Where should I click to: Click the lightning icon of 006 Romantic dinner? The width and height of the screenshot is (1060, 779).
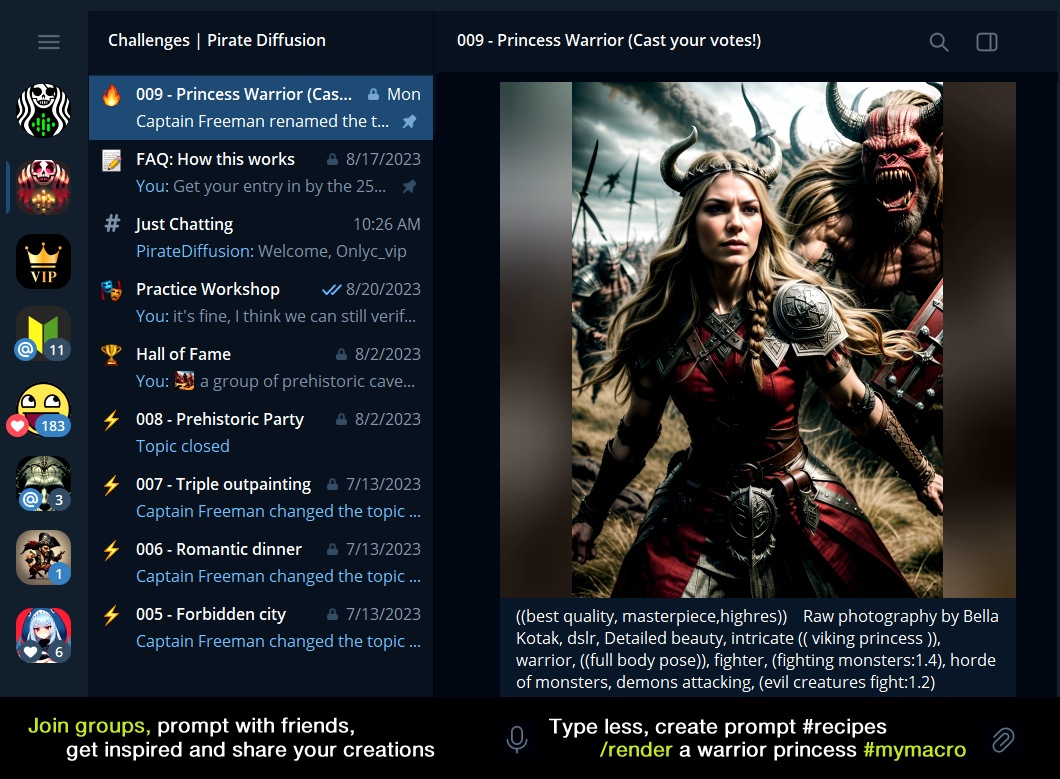tap(112, 550)
